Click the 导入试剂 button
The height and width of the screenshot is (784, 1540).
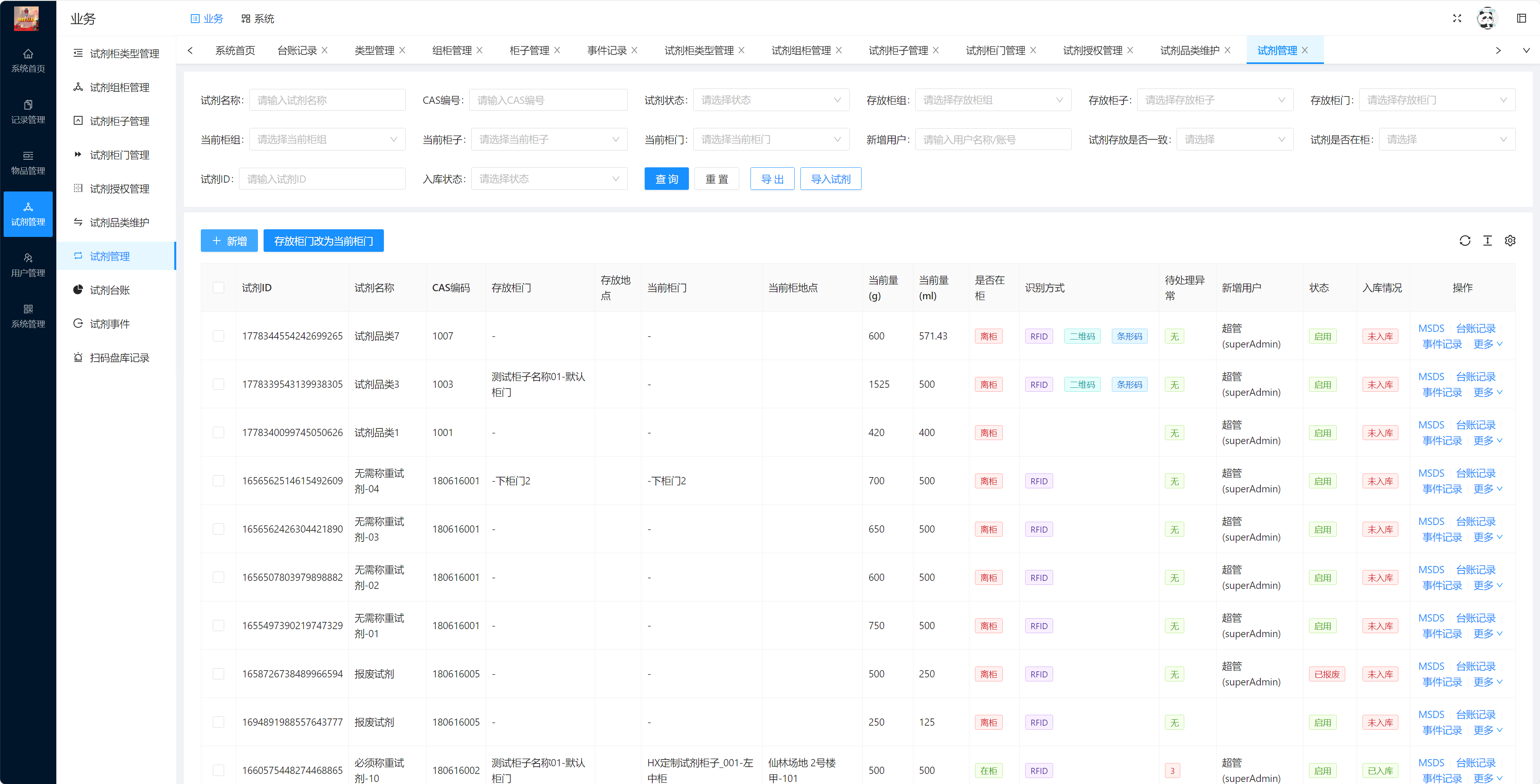pos(831,179)
